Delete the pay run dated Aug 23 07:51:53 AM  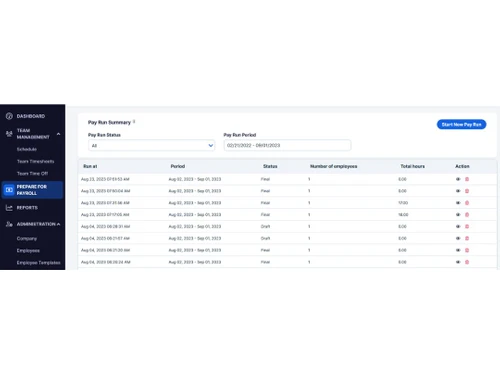pyautogui.click(x=467, y=179)
